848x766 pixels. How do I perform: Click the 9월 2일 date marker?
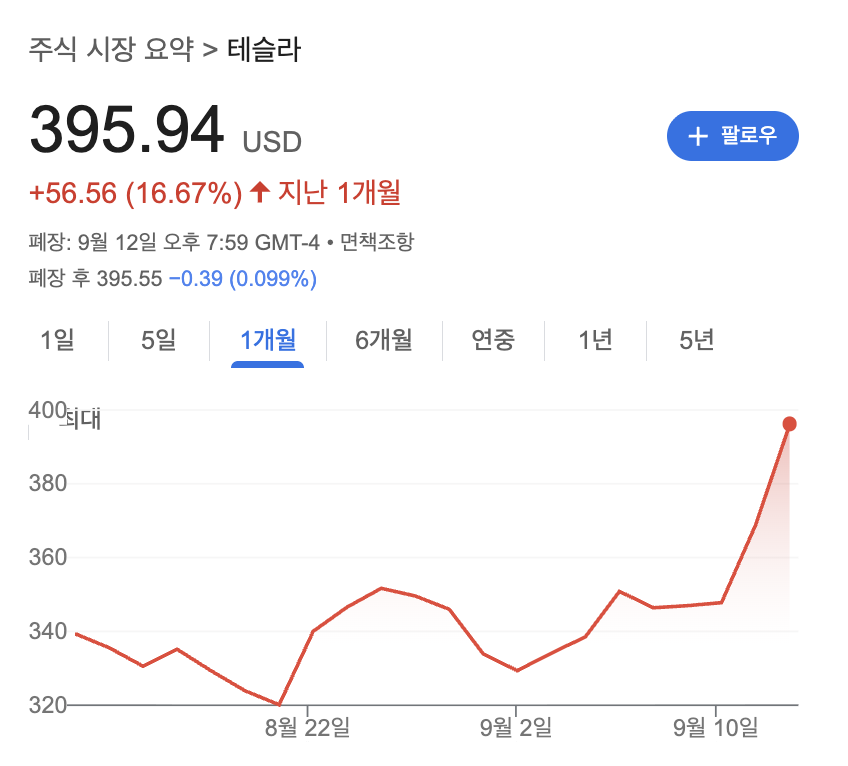coord(516,729)
